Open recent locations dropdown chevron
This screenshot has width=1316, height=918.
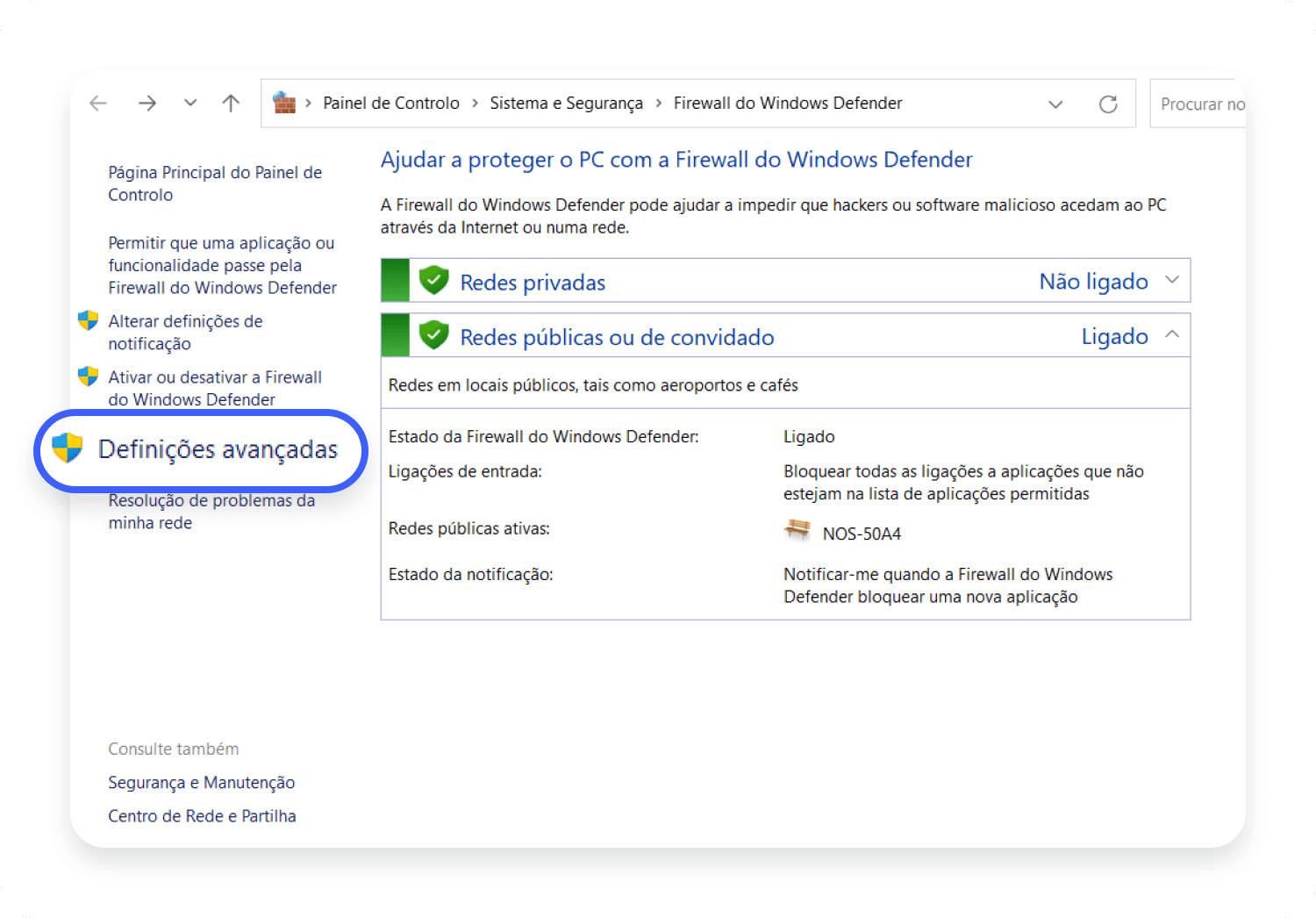click(x=190, y=104)
